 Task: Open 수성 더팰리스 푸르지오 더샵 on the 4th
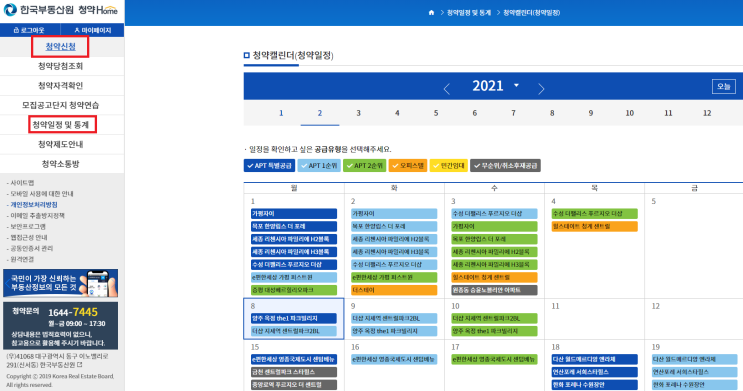595,214
